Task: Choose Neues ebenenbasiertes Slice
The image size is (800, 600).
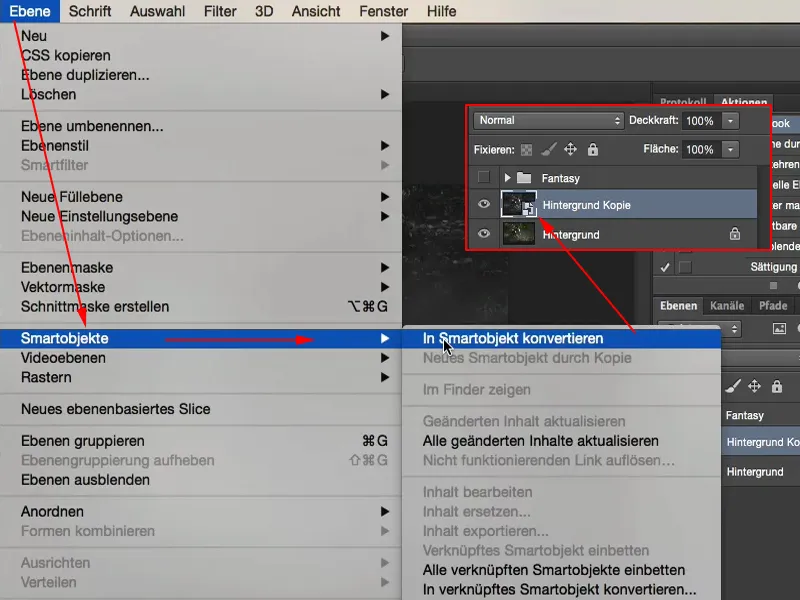Action: tap(201, 409)
